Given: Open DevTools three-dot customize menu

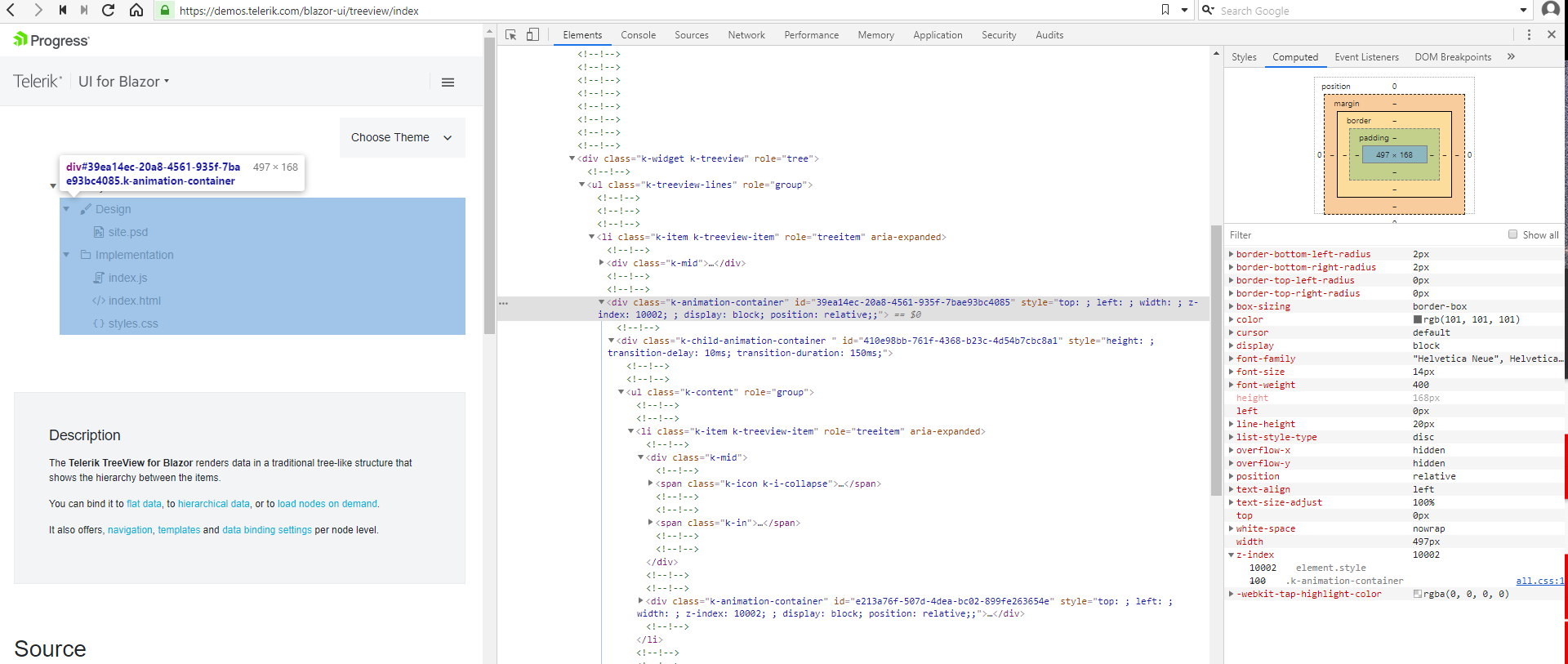Looking at the screenshot, I should tap(1529, 35).
